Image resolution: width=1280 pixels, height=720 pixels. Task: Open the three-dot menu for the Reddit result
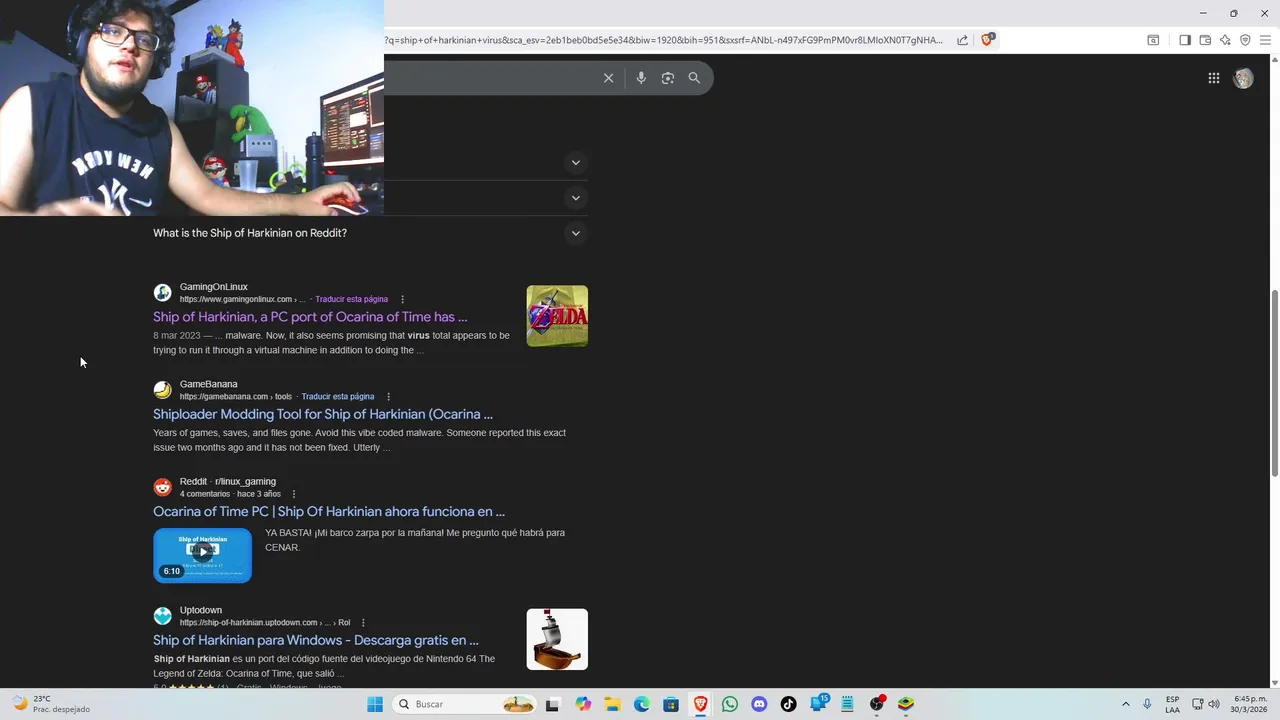(293, 494)
